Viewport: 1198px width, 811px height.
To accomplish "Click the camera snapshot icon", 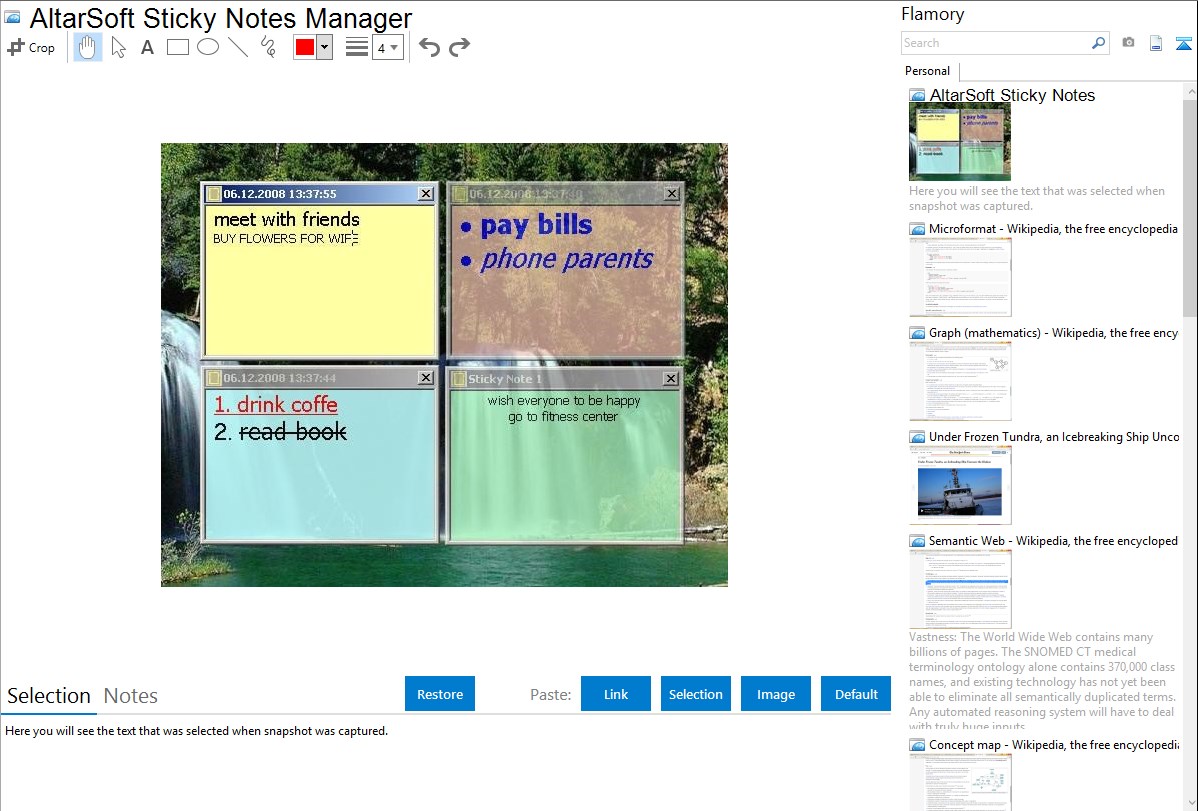I will coord(1128,43).
